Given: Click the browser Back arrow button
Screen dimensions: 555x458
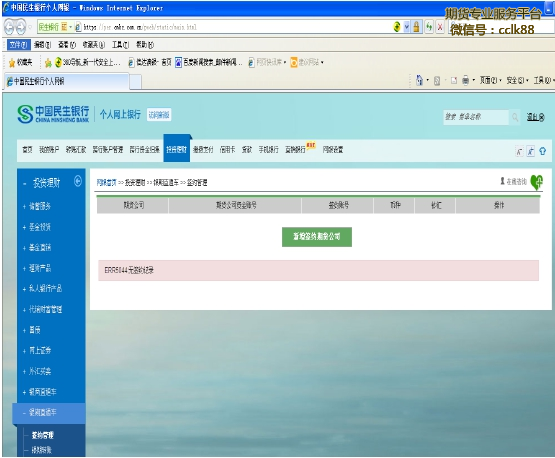Looking at the screenshot, I should (9, 27).
